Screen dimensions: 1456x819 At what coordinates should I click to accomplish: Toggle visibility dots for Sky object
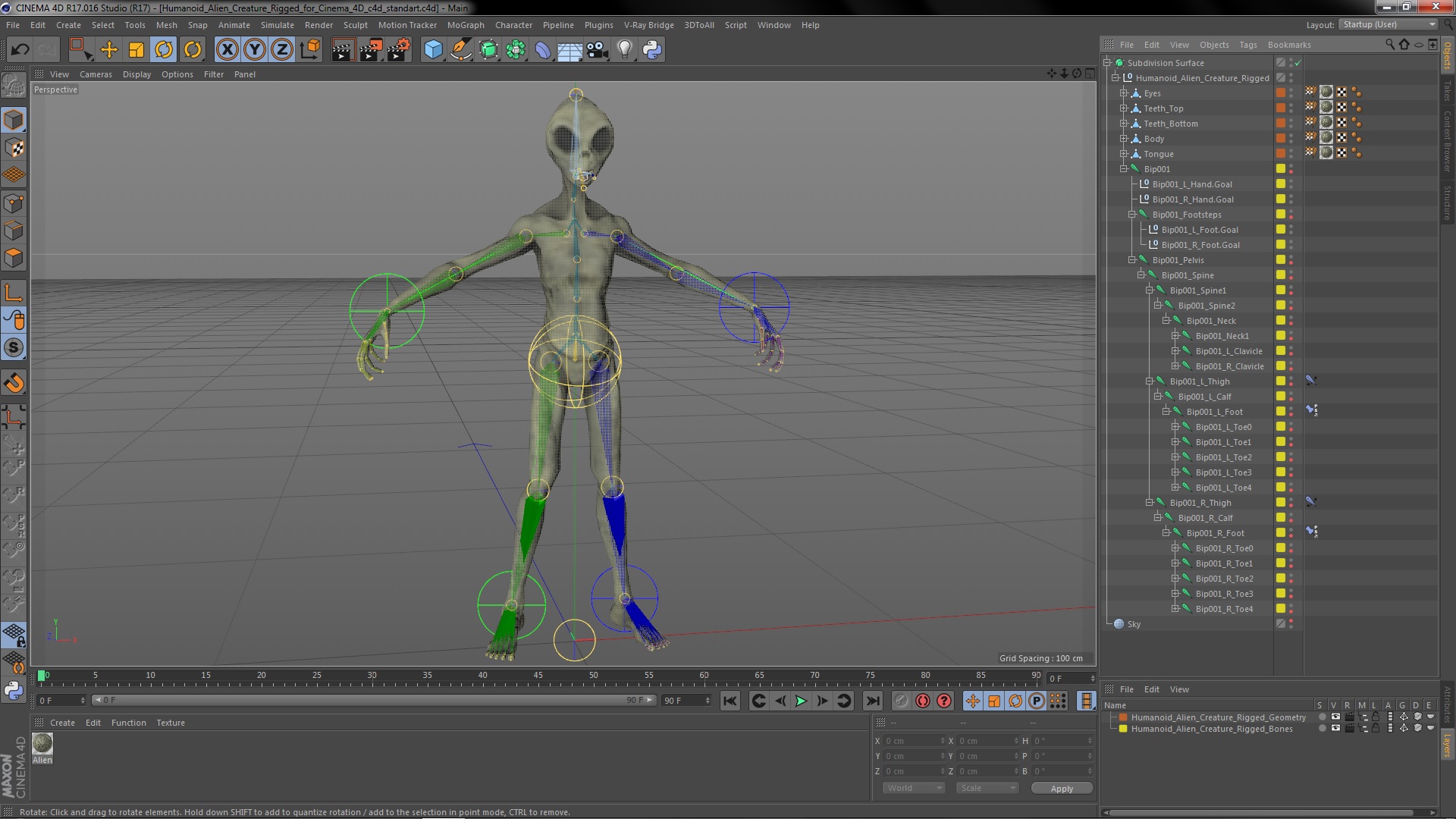click(x=1291, y=624)
